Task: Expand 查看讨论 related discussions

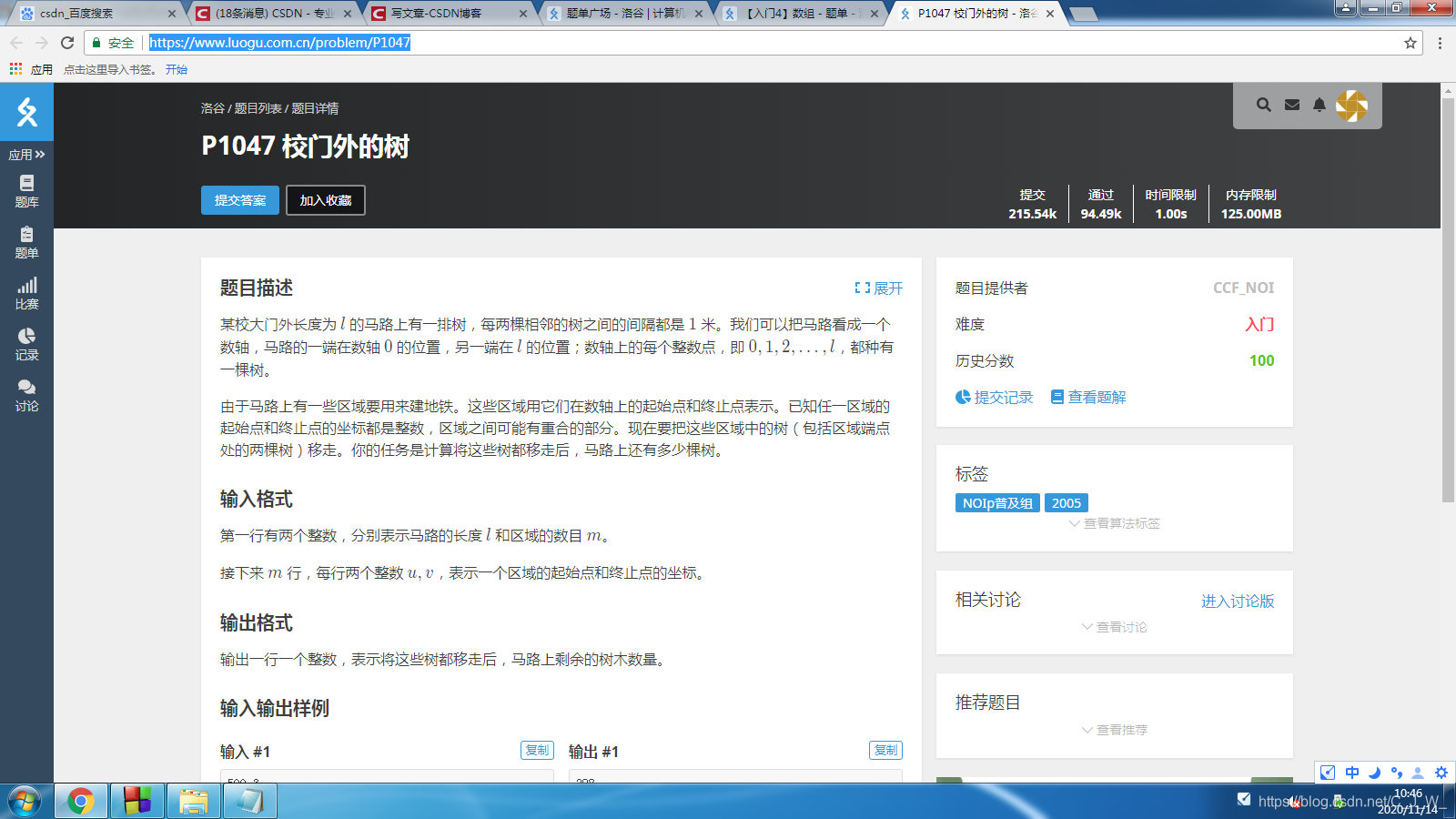Action: tap(1115, 627)
